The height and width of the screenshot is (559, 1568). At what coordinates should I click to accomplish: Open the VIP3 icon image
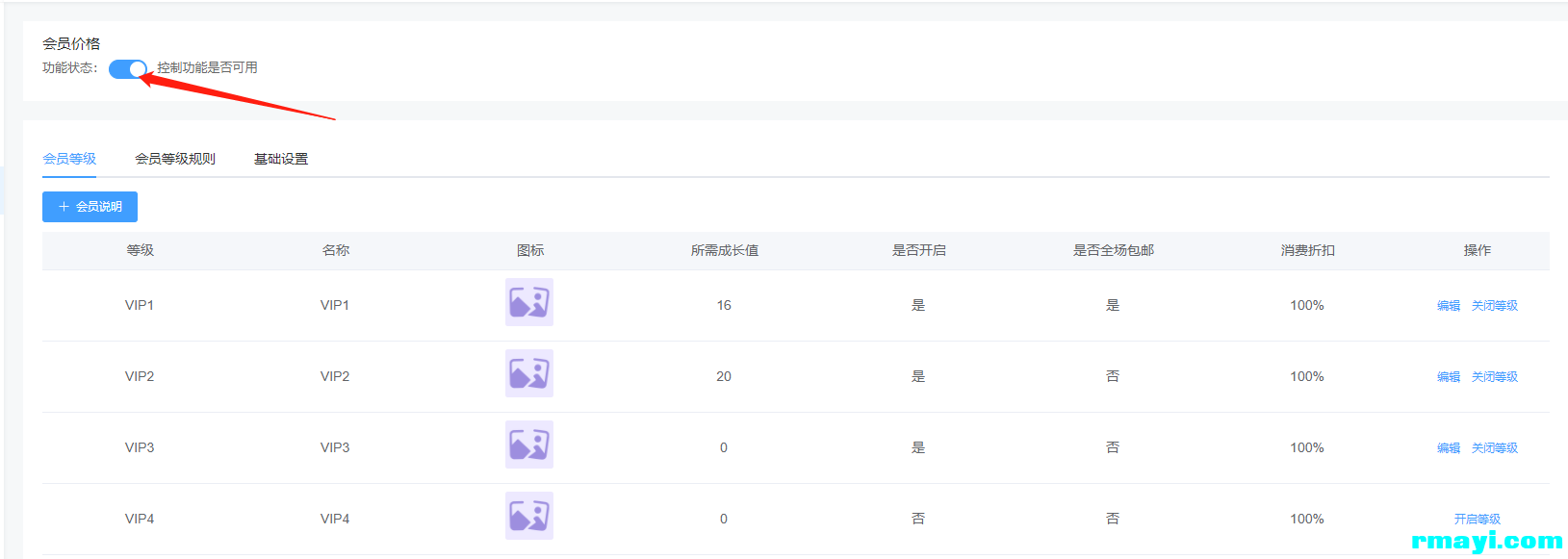pos(529,445)
